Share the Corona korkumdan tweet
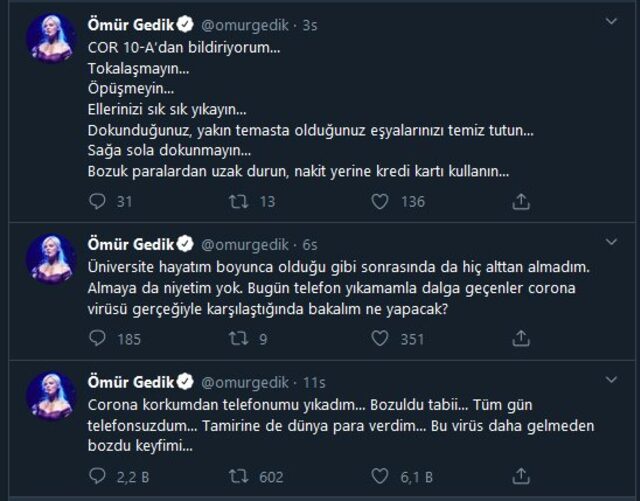640x501 pixels. point(521,476)
